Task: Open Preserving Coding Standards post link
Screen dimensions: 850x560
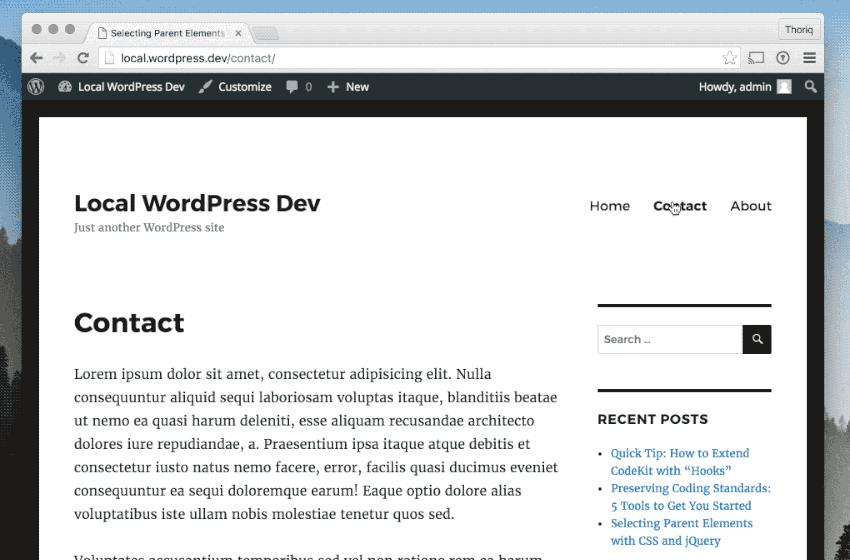Action: tap(691, 497)
